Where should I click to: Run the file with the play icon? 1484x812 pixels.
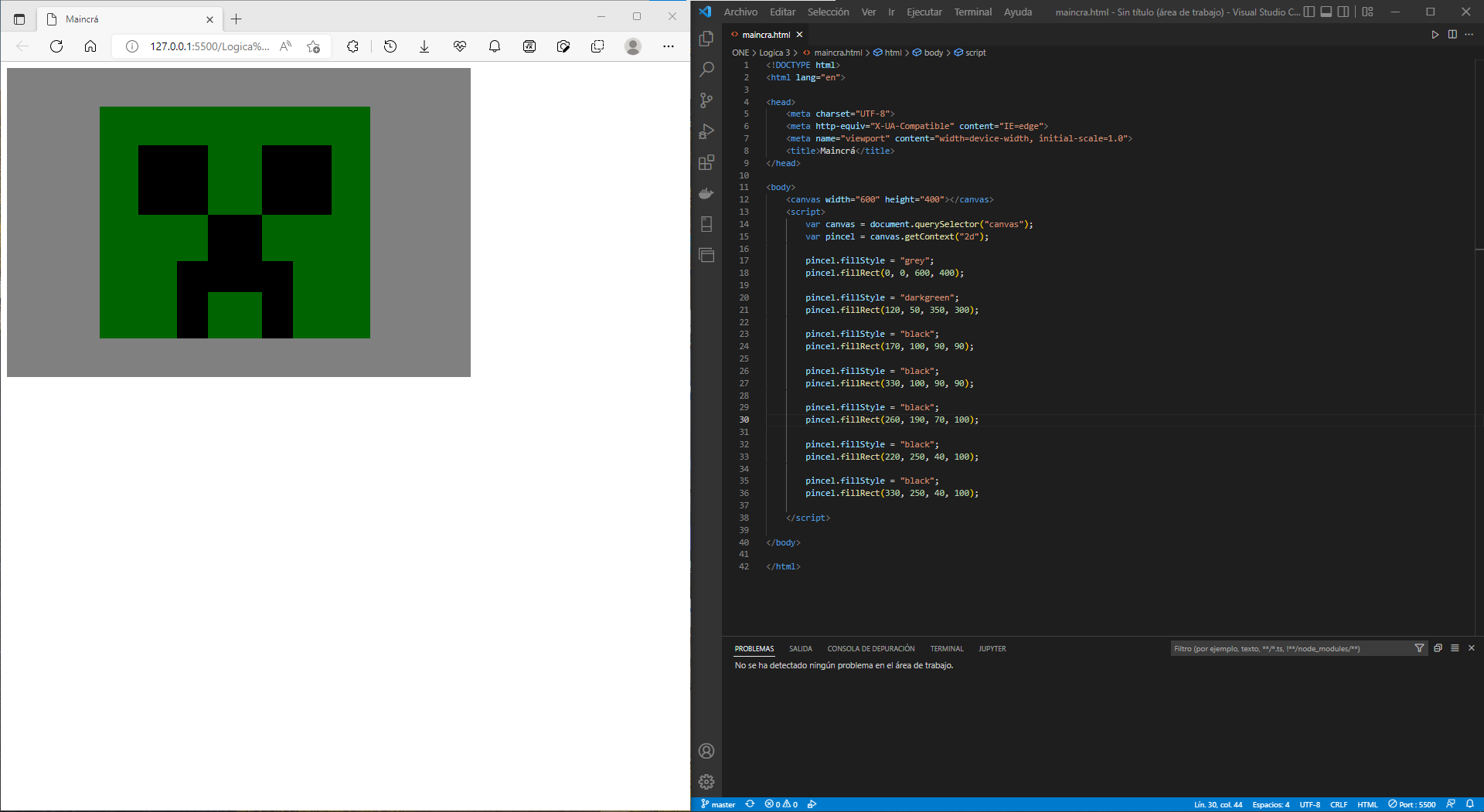click(1435, 35)
